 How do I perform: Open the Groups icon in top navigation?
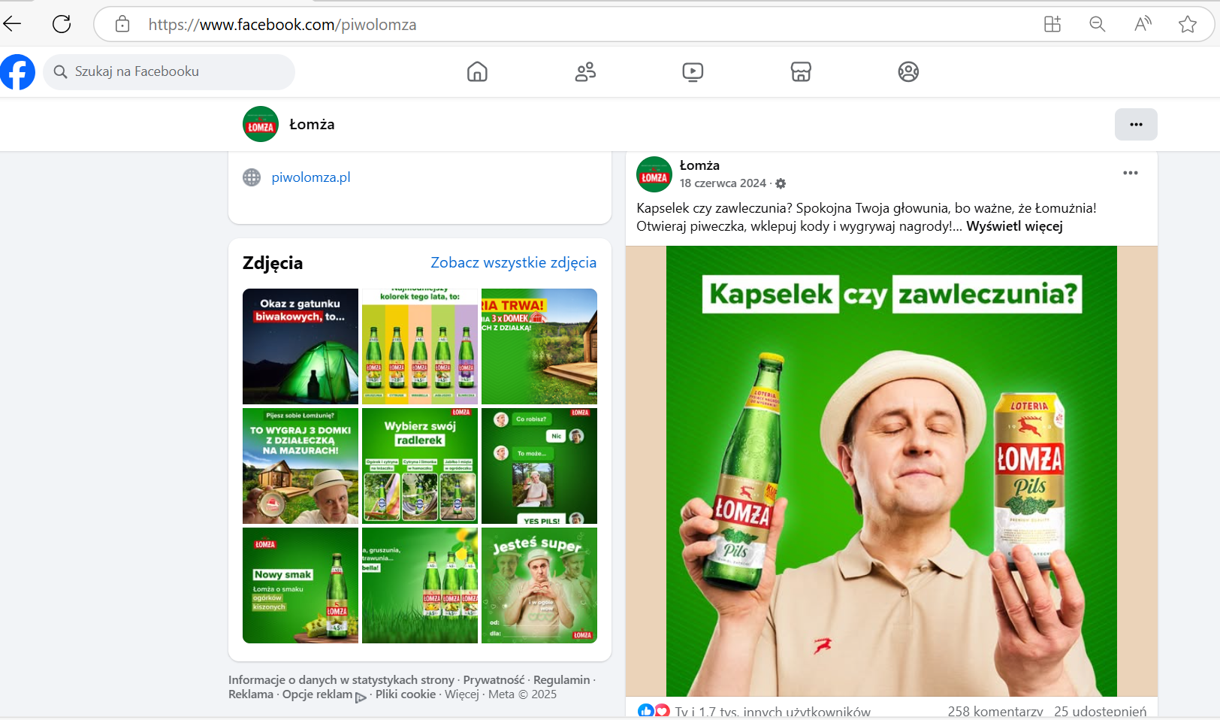tap(908, 72)
